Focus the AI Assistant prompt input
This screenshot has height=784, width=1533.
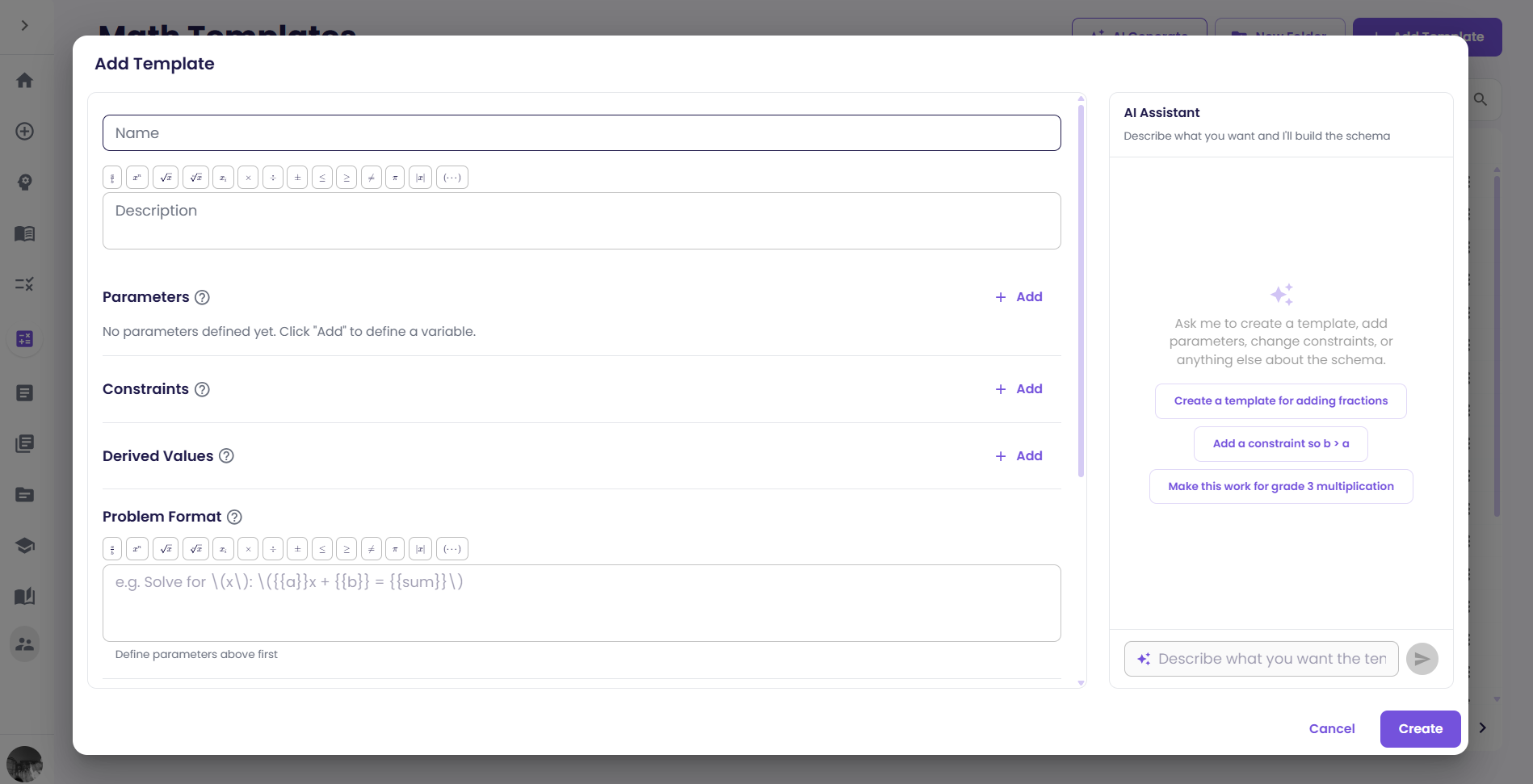click(x=1262, y=659)
